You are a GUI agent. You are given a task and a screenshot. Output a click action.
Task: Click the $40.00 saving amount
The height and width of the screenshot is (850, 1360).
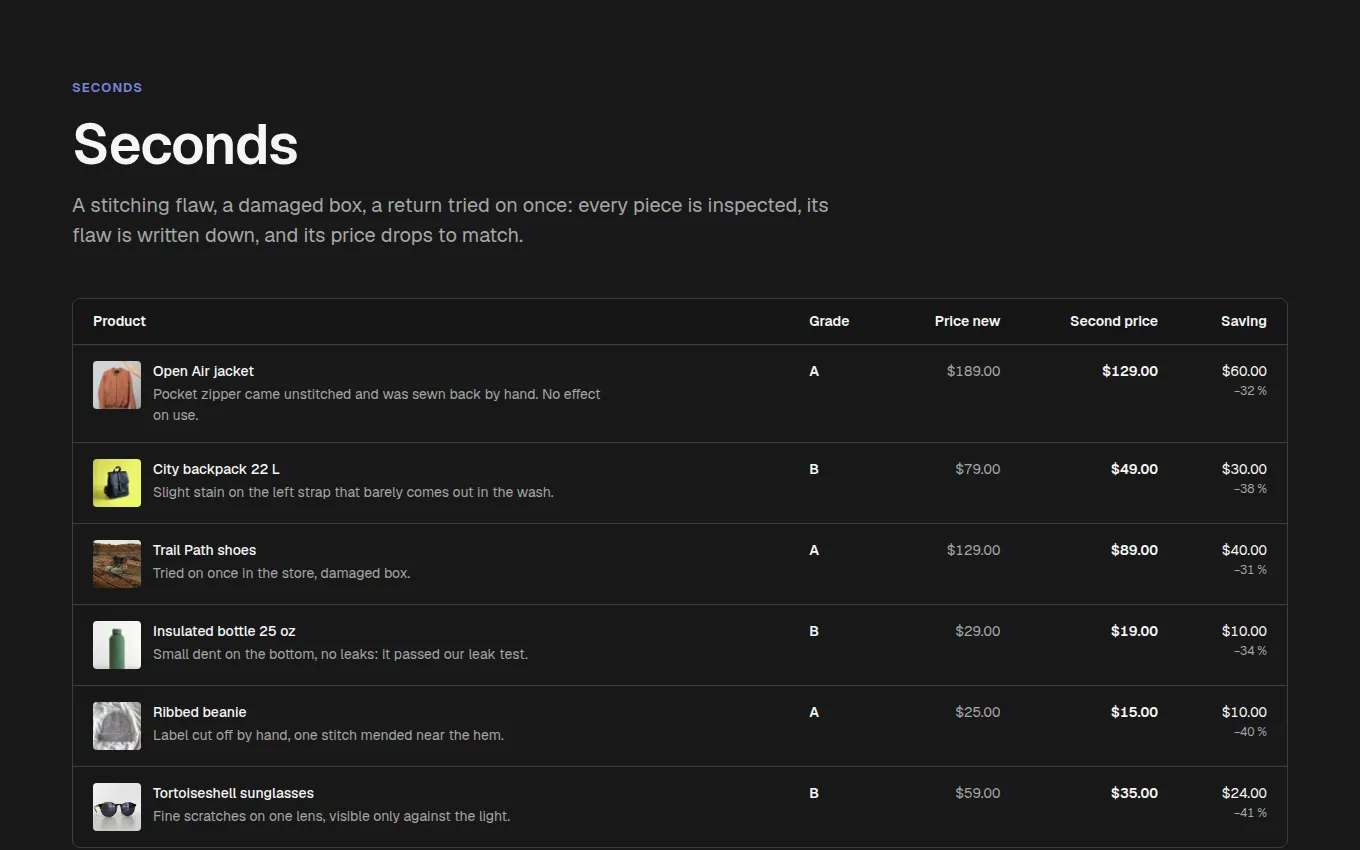[x=1244, y=550]
